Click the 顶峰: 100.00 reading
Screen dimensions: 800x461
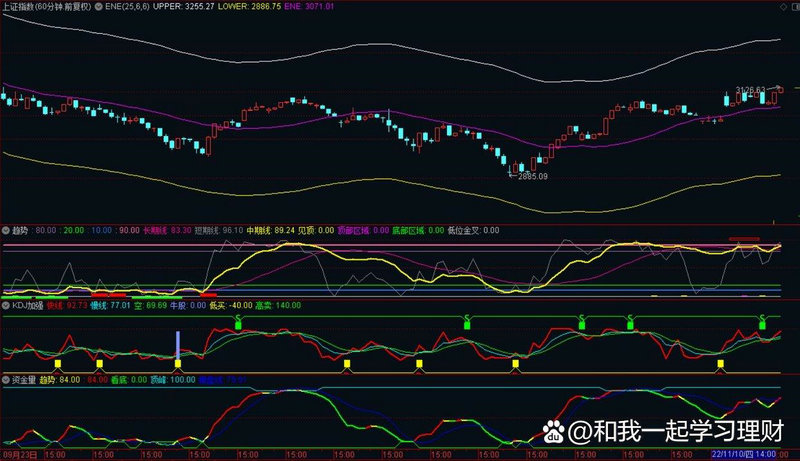[x=172, y=380]
